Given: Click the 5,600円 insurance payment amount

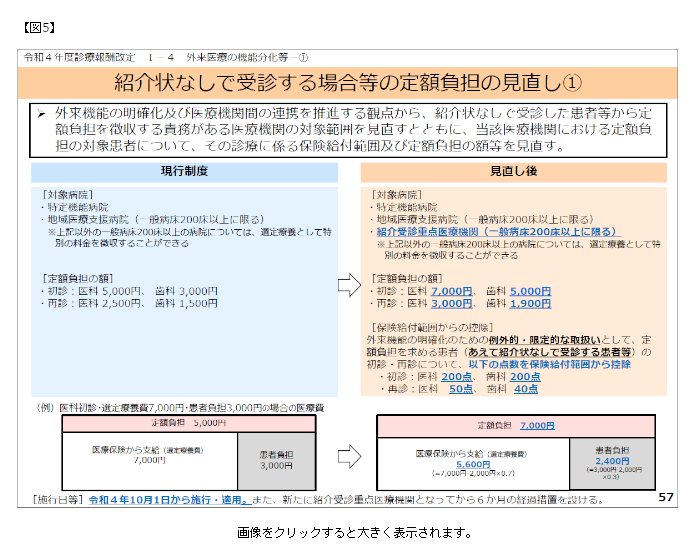Looking at the screenshot, I should [473, 464].
